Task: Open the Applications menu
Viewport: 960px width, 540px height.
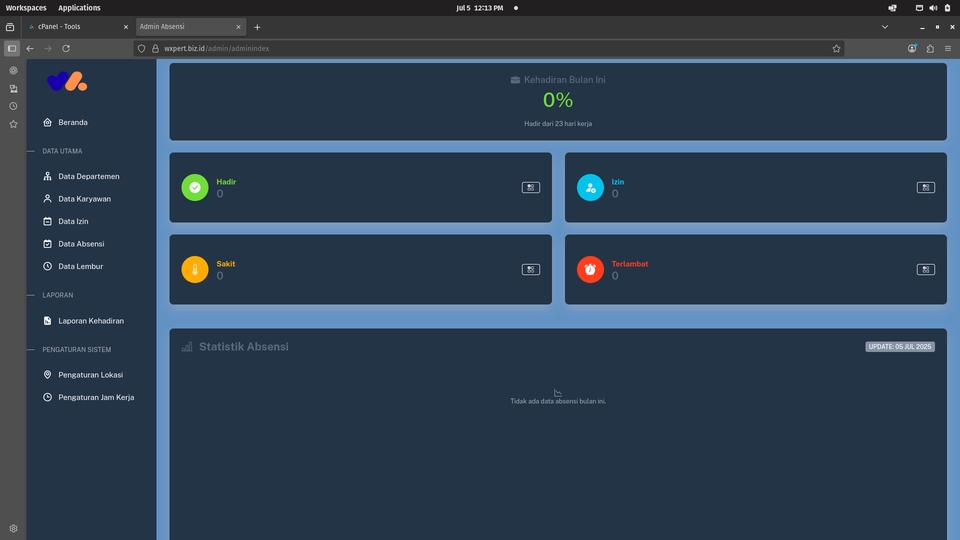Action: (x=79, y=8)
